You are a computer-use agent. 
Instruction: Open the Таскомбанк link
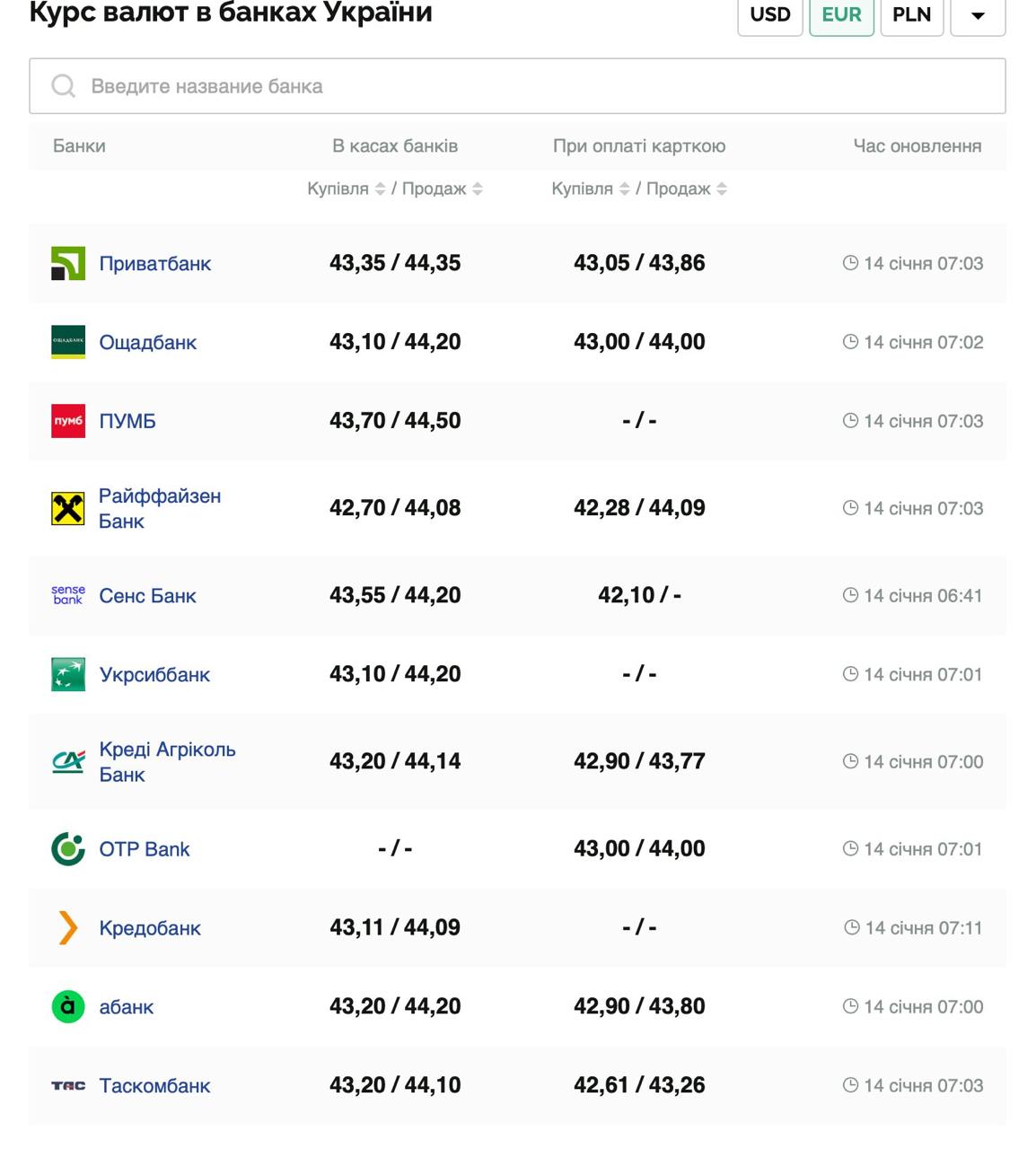coord(154,1085)
